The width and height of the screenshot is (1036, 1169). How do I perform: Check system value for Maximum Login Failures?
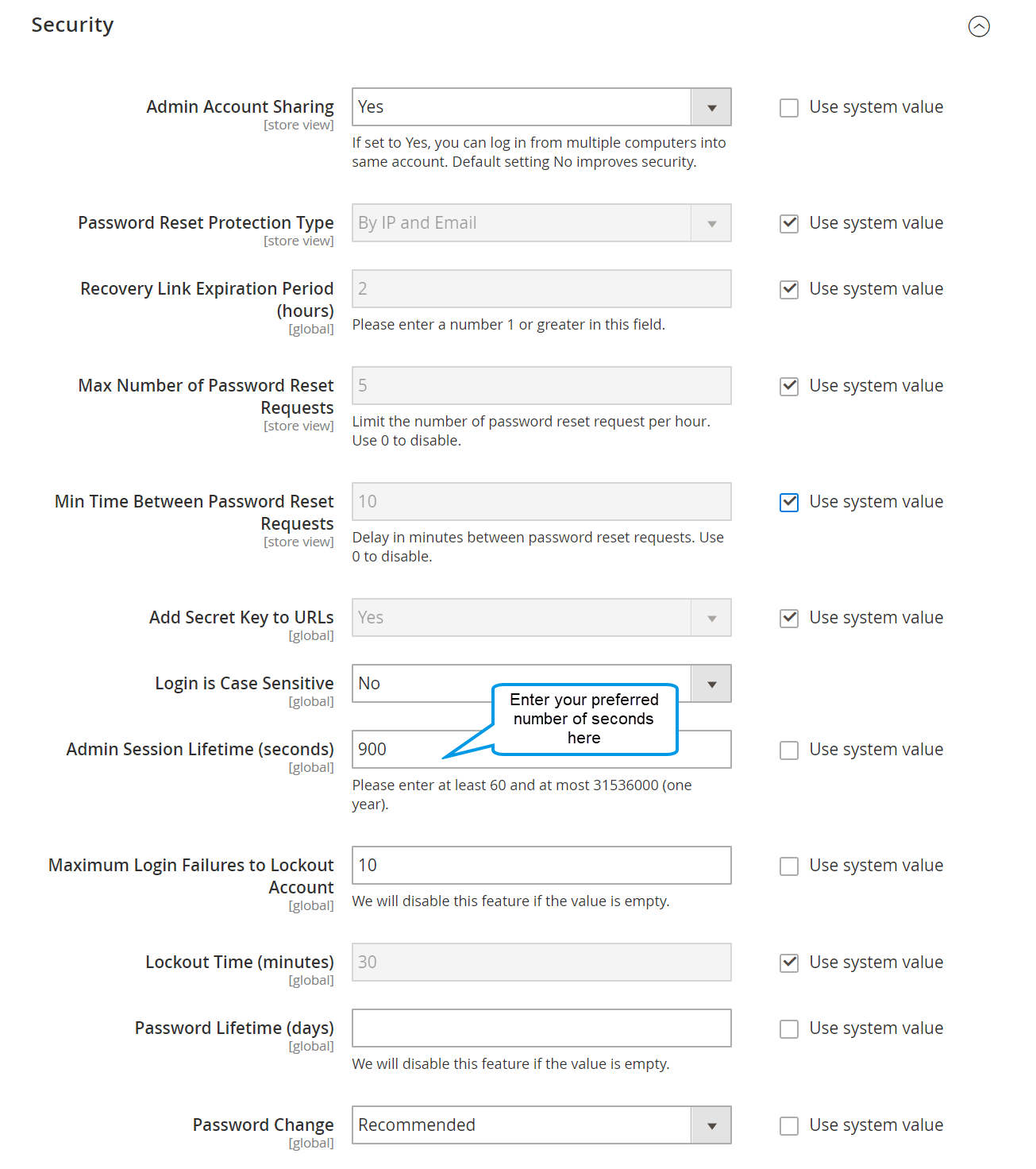[x=789, y=866]
